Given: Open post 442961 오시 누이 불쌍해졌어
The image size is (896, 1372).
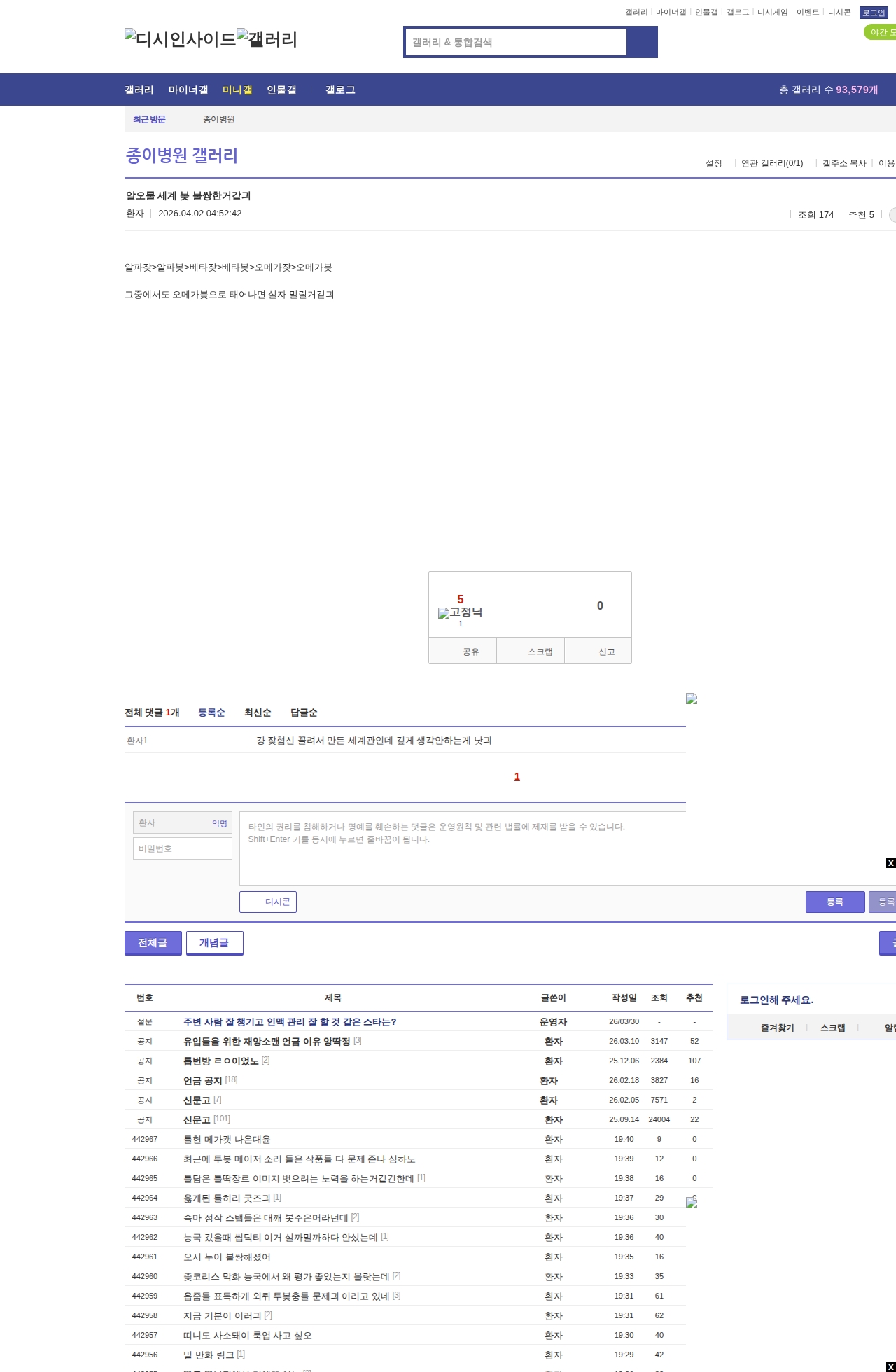Looking at the screenshot, I should point(227,1257).
